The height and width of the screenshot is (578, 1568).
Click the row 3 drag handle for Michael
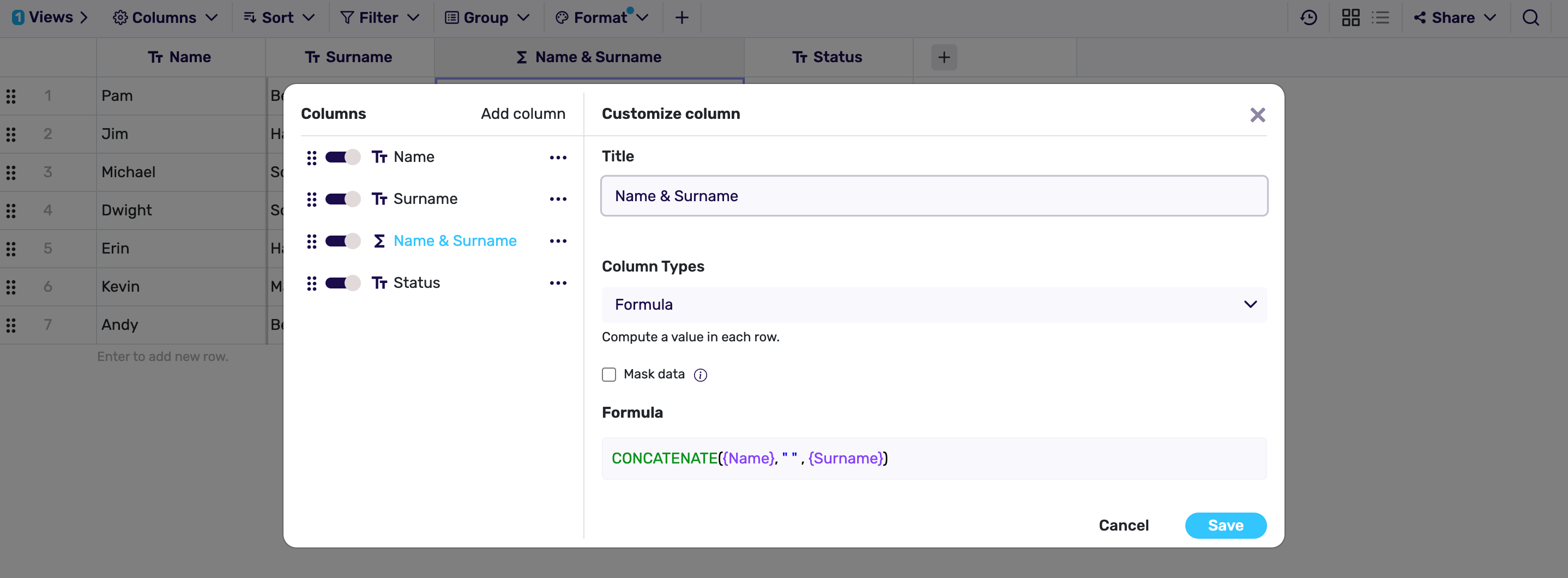[11, 172]
